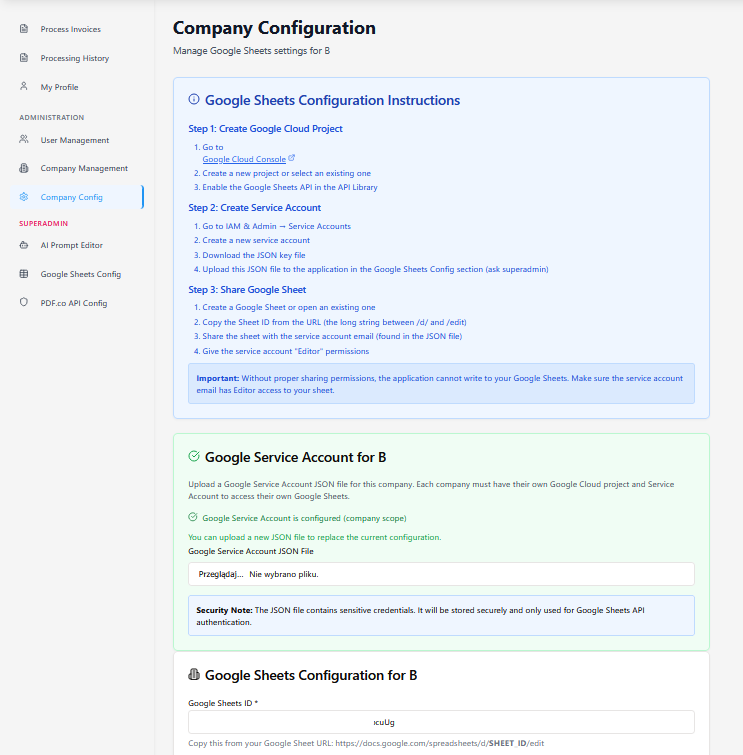Screen dimensions: 743x755
Task: Click the external link icon beside Google Cloud Console
Action: click(292, 159)
